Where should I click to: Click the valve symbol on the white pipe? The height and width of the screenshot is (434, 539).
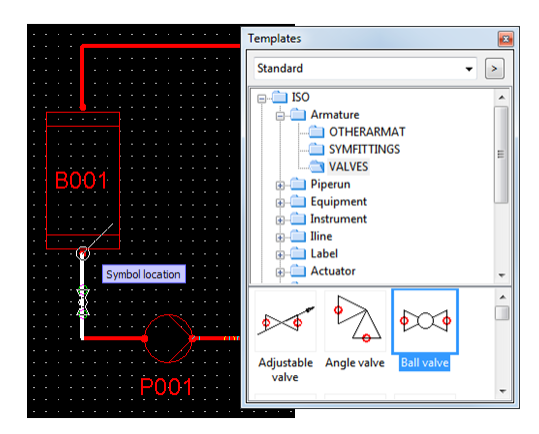82,301
